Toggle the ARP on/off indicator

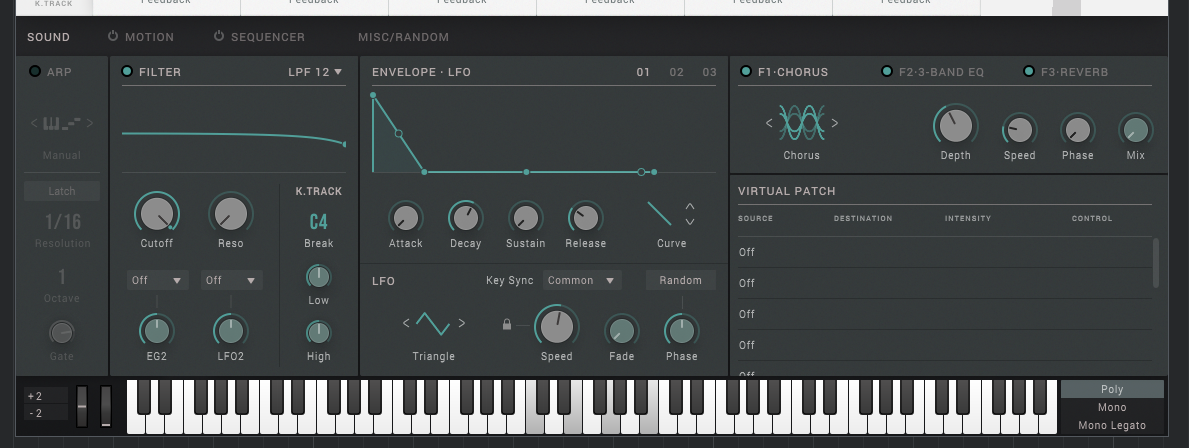[x=35, y=72]
